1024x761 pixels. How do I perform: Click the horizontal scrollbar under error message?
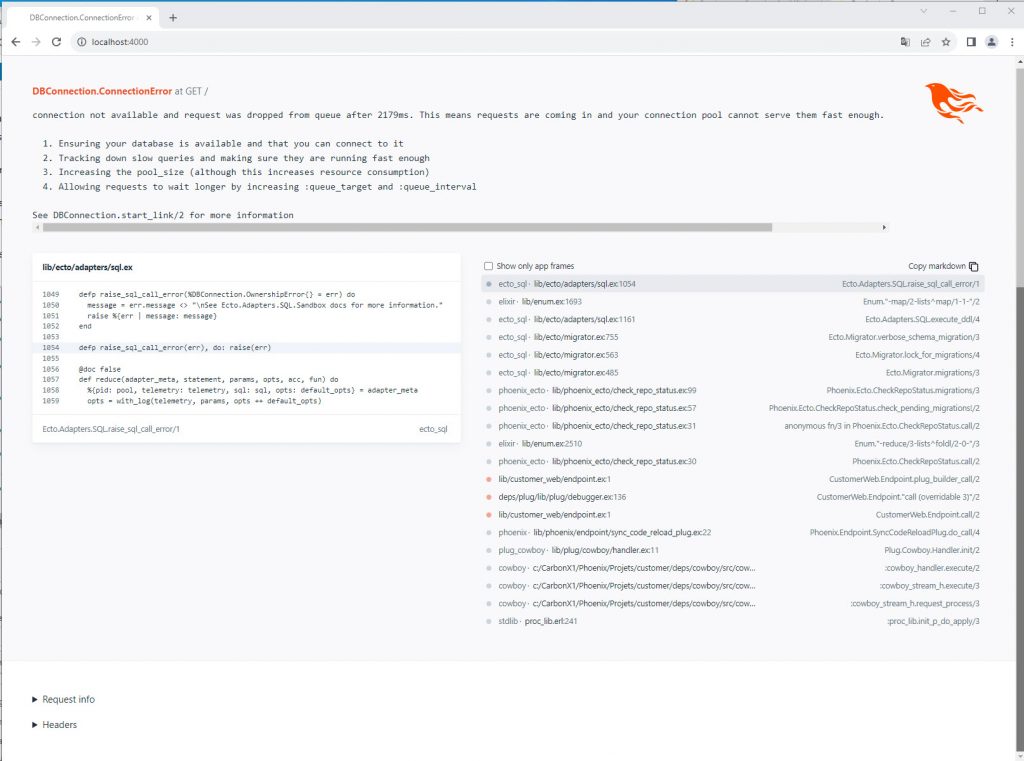(400, 228)
